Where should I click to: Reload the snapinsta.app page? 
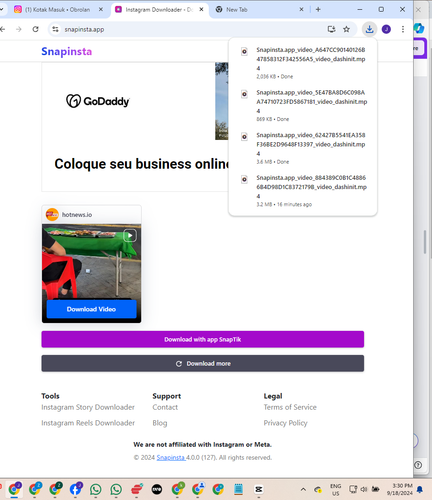tap(35, 29)
